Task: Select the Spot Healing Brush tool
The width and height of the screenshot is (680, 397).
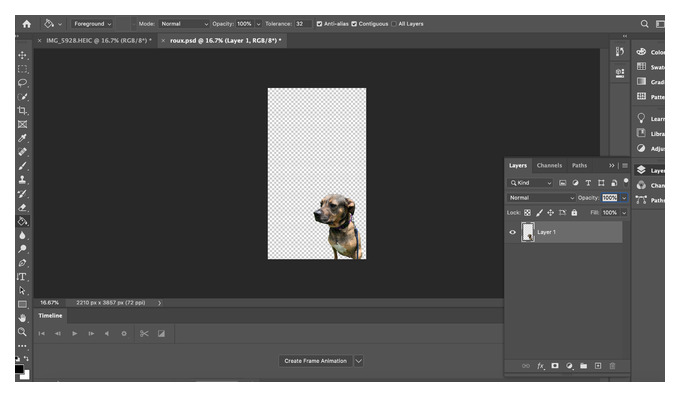Action: 23,152
